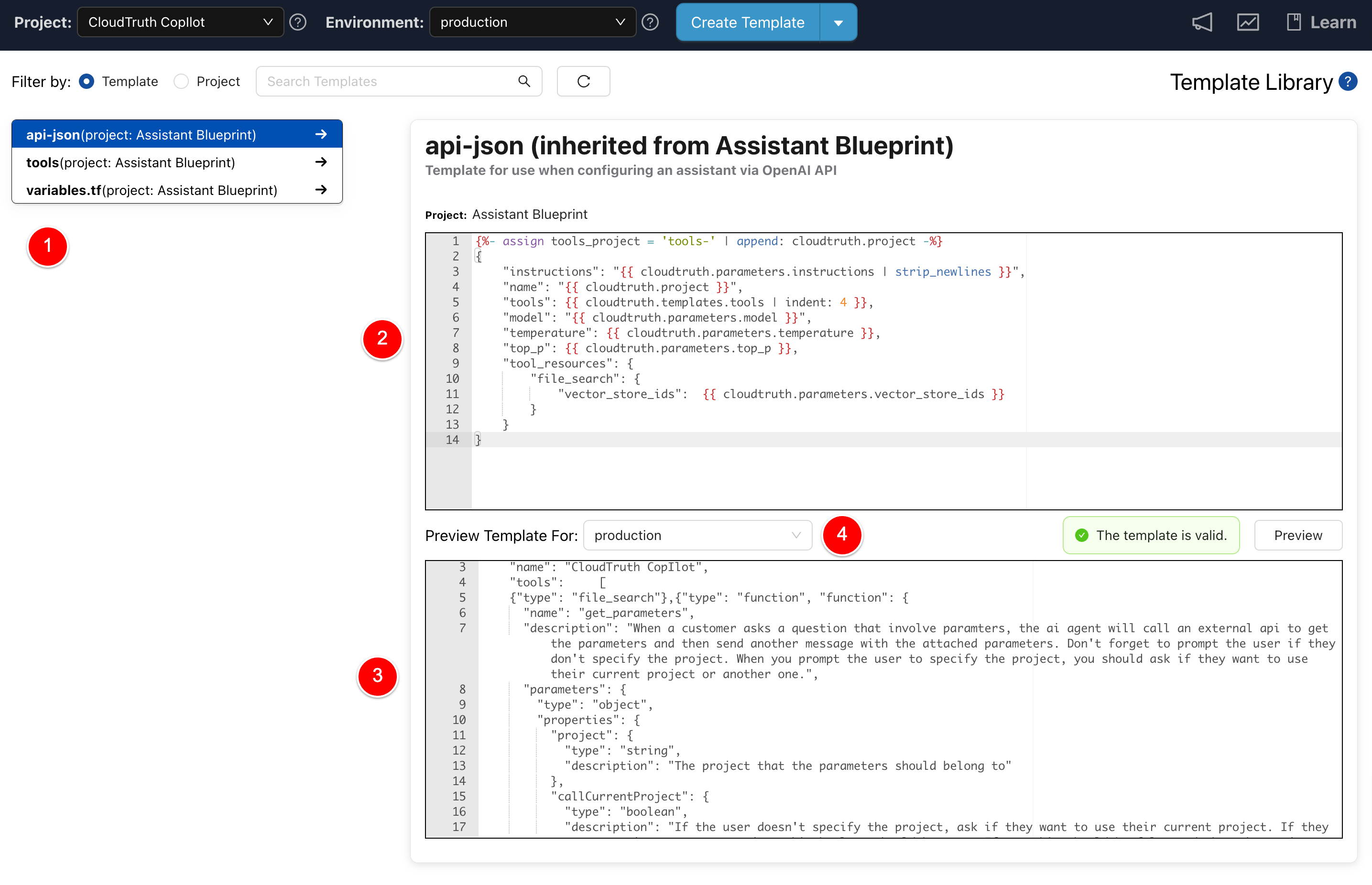The height and width of the screenshot is (885, 1372).
Task: Click line 3 instructions in template editor
Action: click(764, 271)
